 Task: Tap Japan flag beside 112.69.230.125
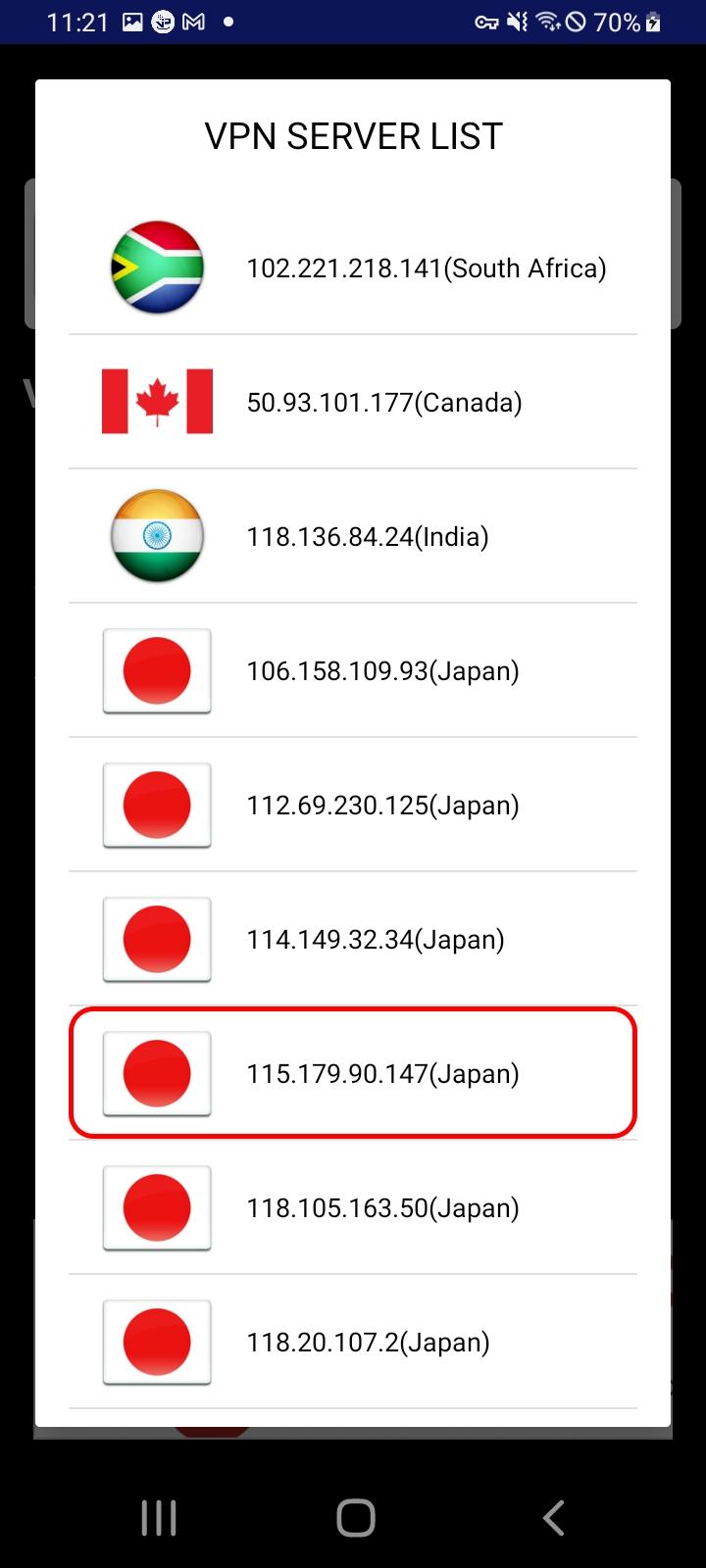click(157, 805)
